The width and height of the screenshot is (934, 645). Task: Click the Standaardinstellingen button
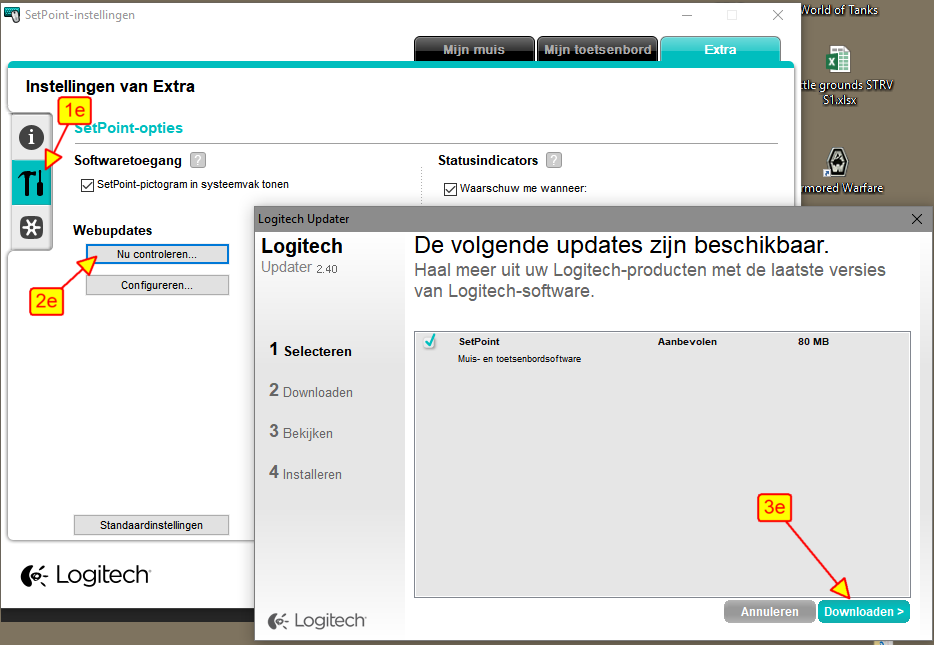pos(151,525)
